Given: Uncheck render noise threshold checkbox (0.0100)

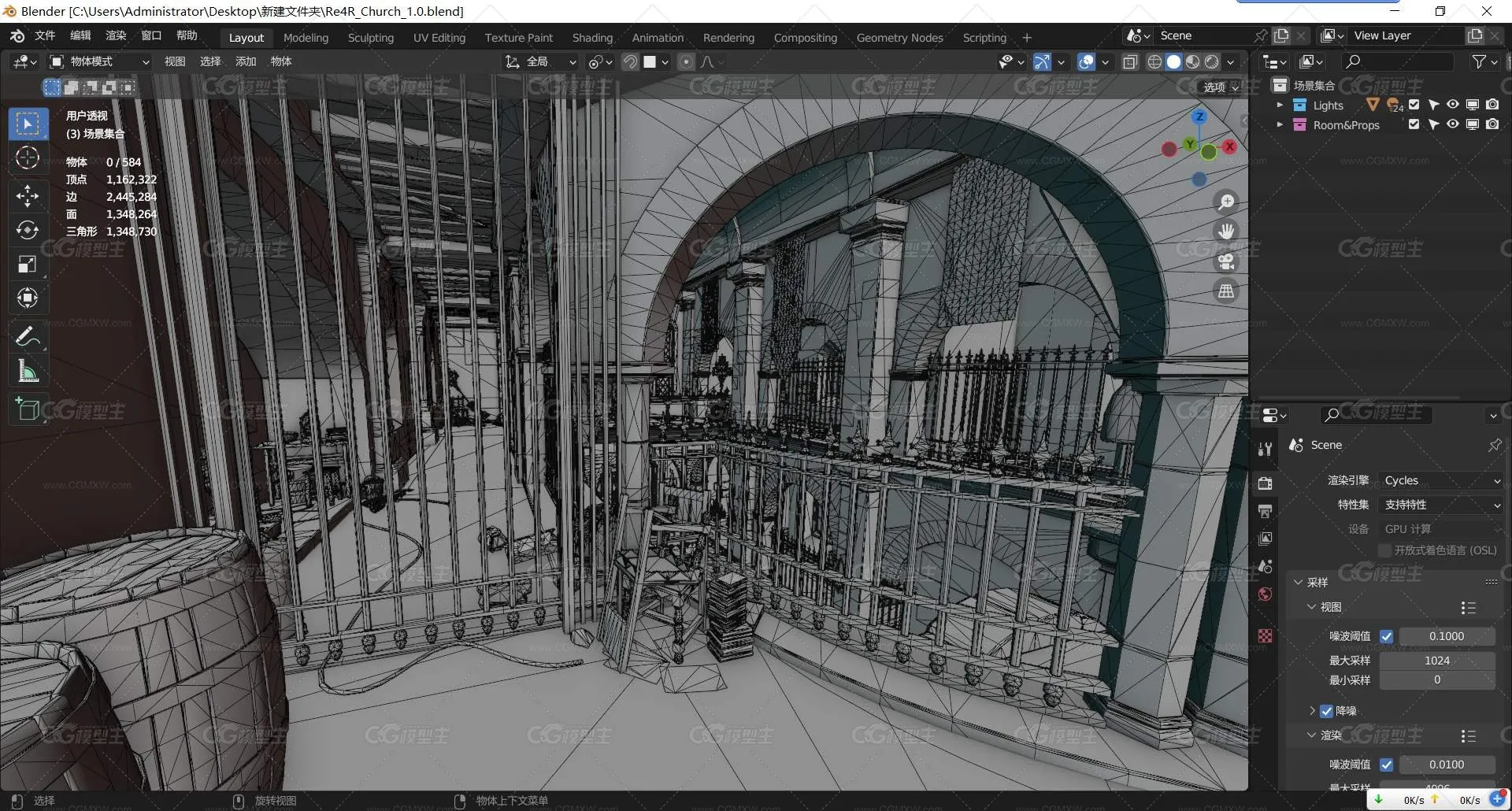Looking at the screenshot, I should tap(1386, 765).
